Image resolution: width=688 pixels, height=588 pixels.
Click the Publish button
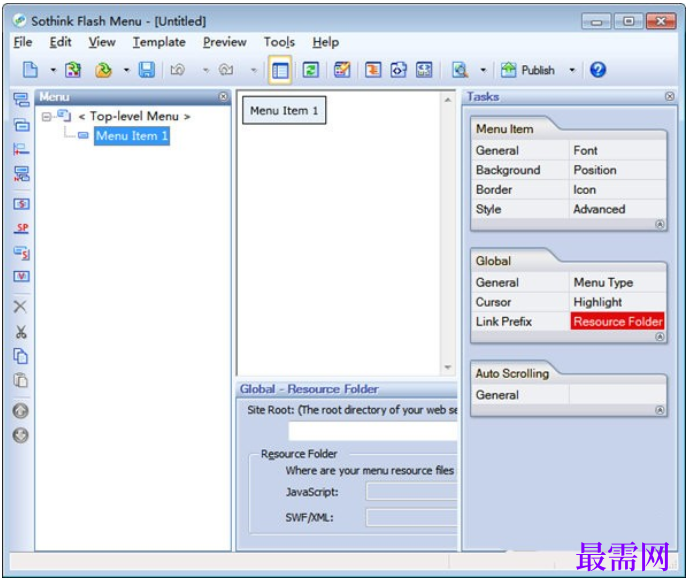pyautogui.click(x=528, y=70)
